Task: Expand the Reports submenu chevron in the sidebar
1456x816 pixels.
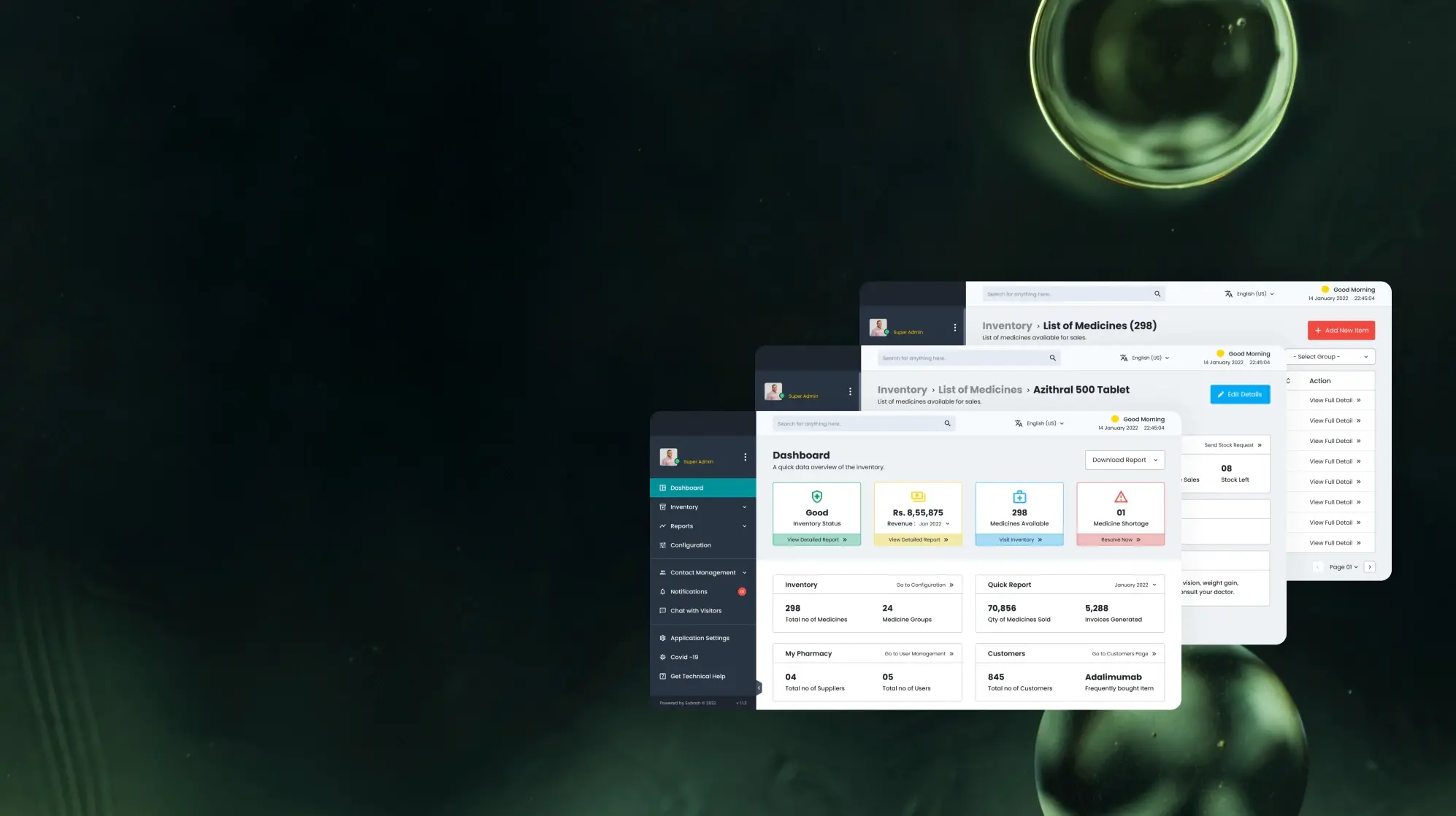Action: coord(744,526)
